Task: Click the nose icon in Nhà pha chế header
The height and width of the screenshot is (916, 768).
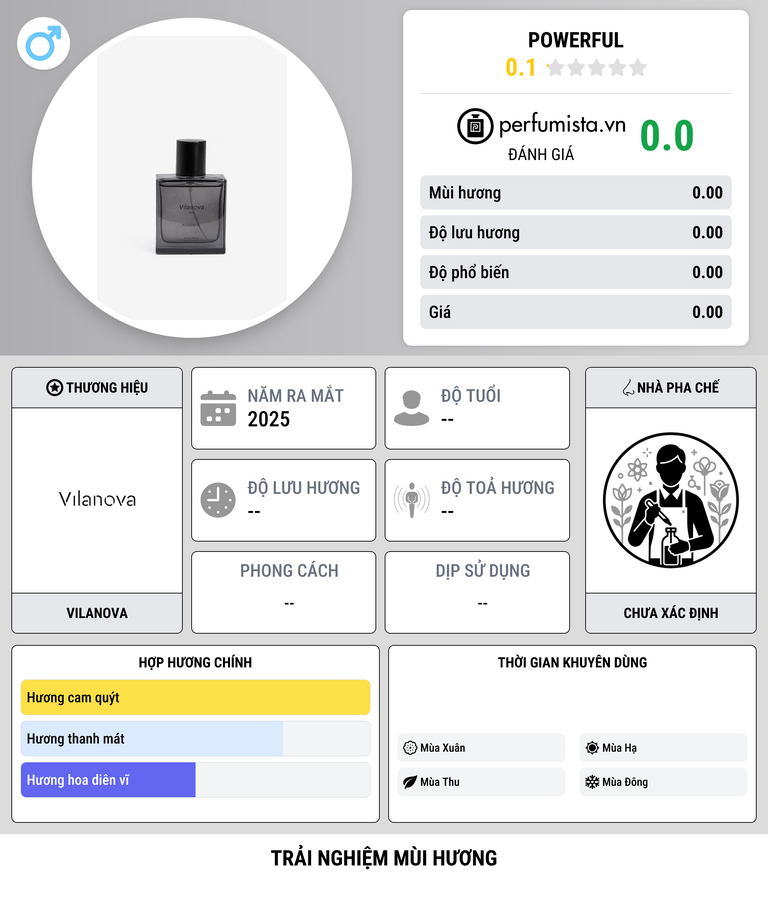Action: click(x=628, y=387)
